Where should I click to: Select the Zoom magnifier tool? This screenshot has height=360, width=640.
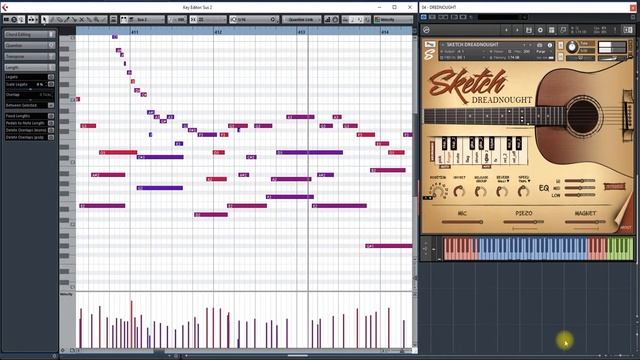96,19
